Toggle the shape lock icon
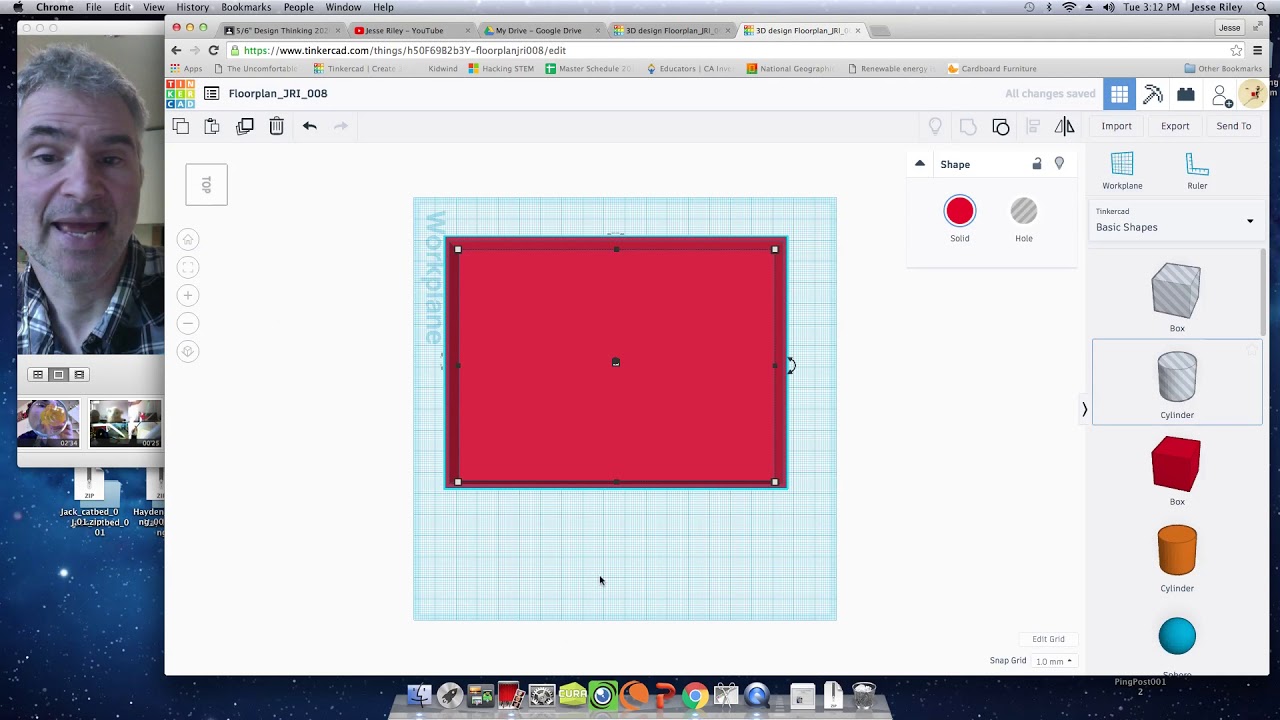The height and width of the screenshot is (720, 1280). (1037, 164)
